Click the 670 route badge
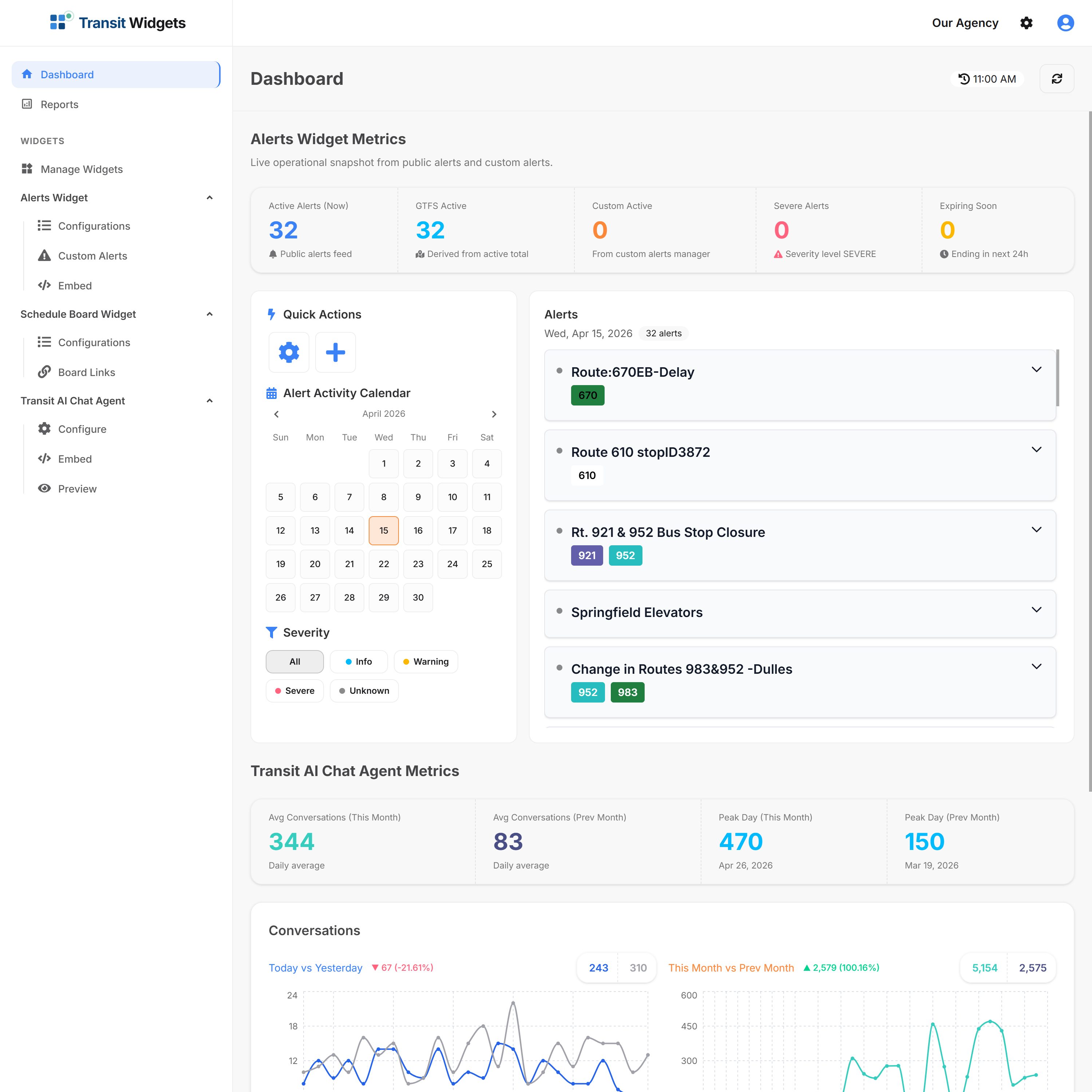The width and height of the screenshot is (1092, 1092). click(588, 395)
